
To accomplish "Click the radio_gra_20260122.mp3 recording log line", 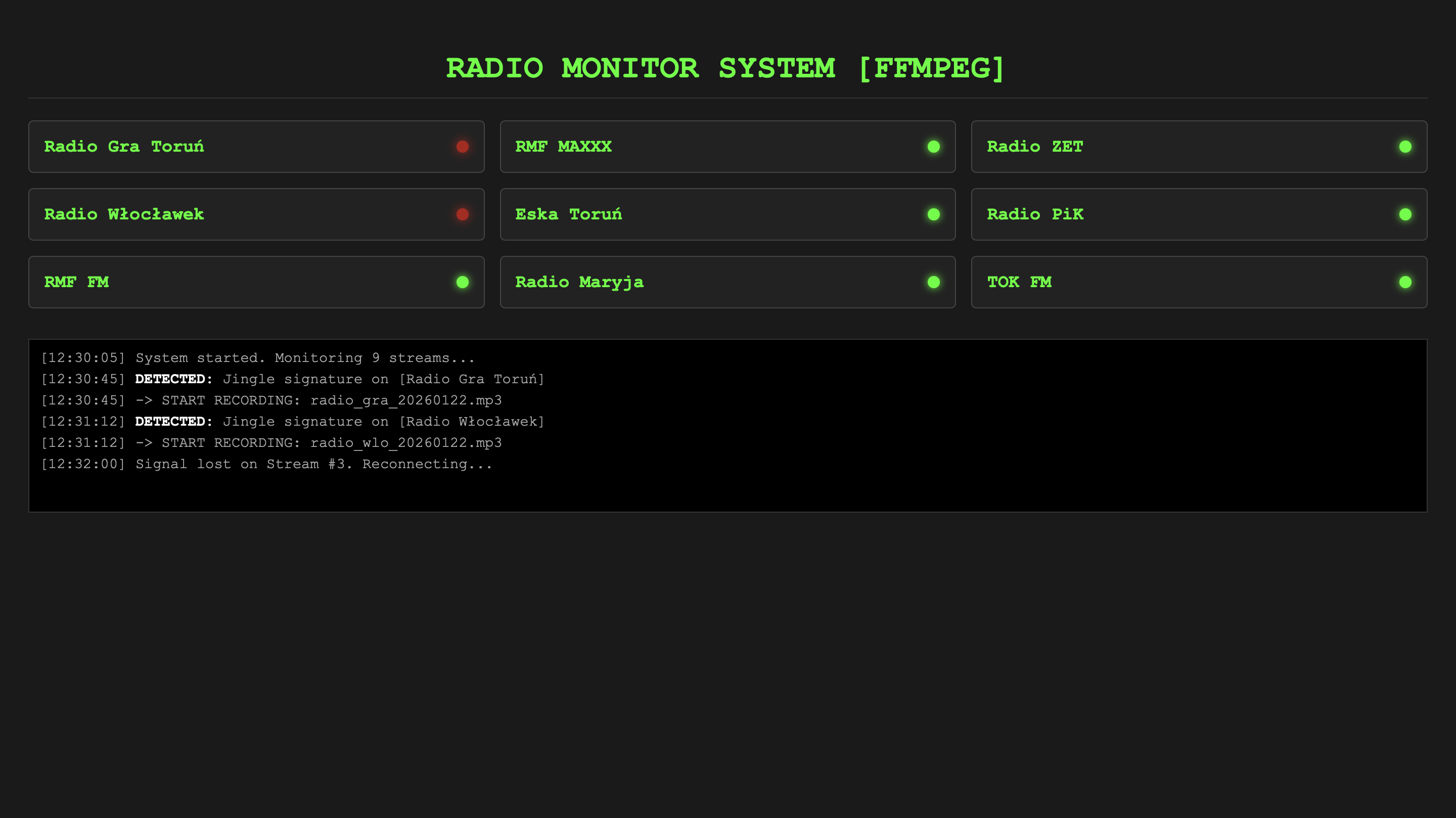I will (x=271, y=400).
